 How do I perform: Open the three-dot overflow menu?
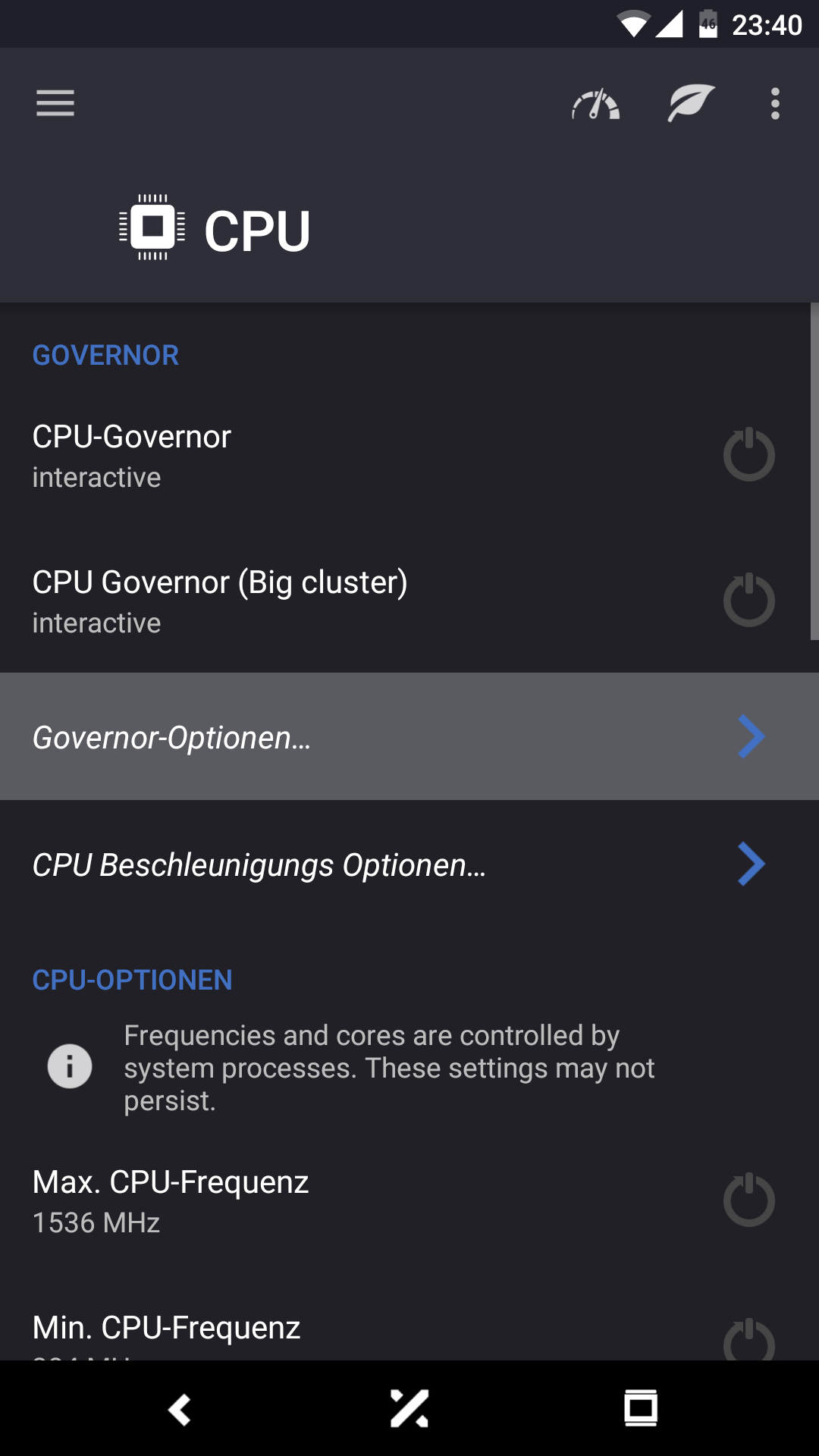775,103
